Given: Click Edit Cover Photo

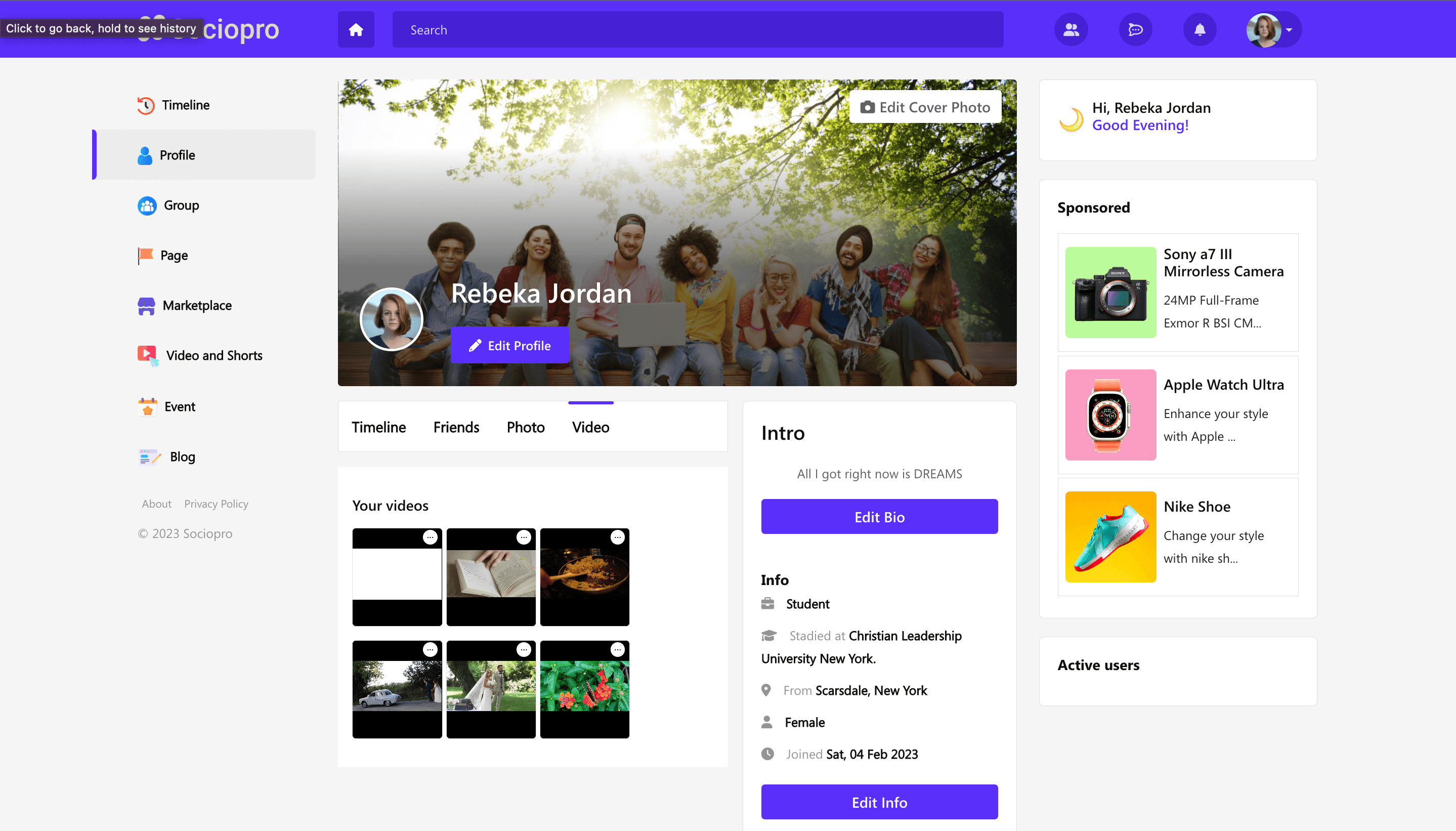Looking at the screenshot, I should [x=925, y=106].
